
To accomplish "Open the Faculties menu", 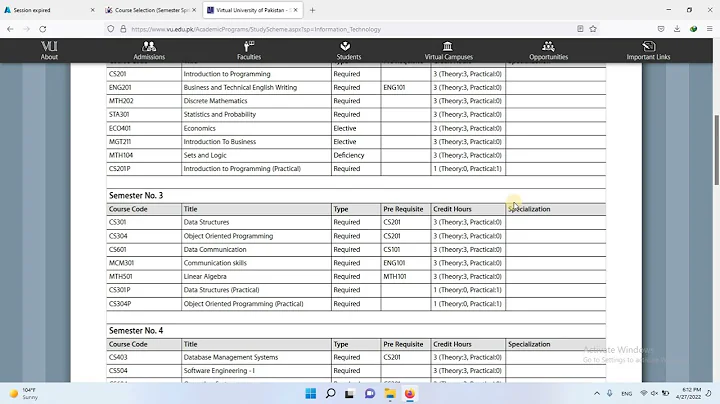I will [249, 50].
